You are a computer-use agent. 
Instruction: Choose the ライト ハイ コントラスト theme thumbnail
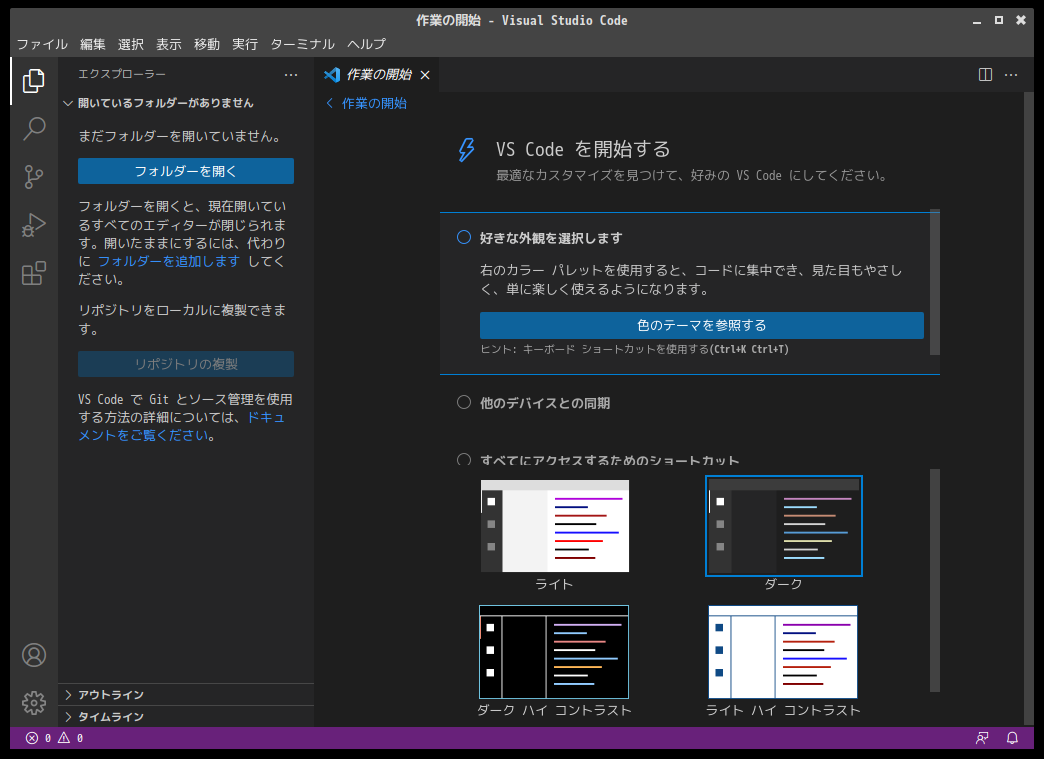click(783, 652)
